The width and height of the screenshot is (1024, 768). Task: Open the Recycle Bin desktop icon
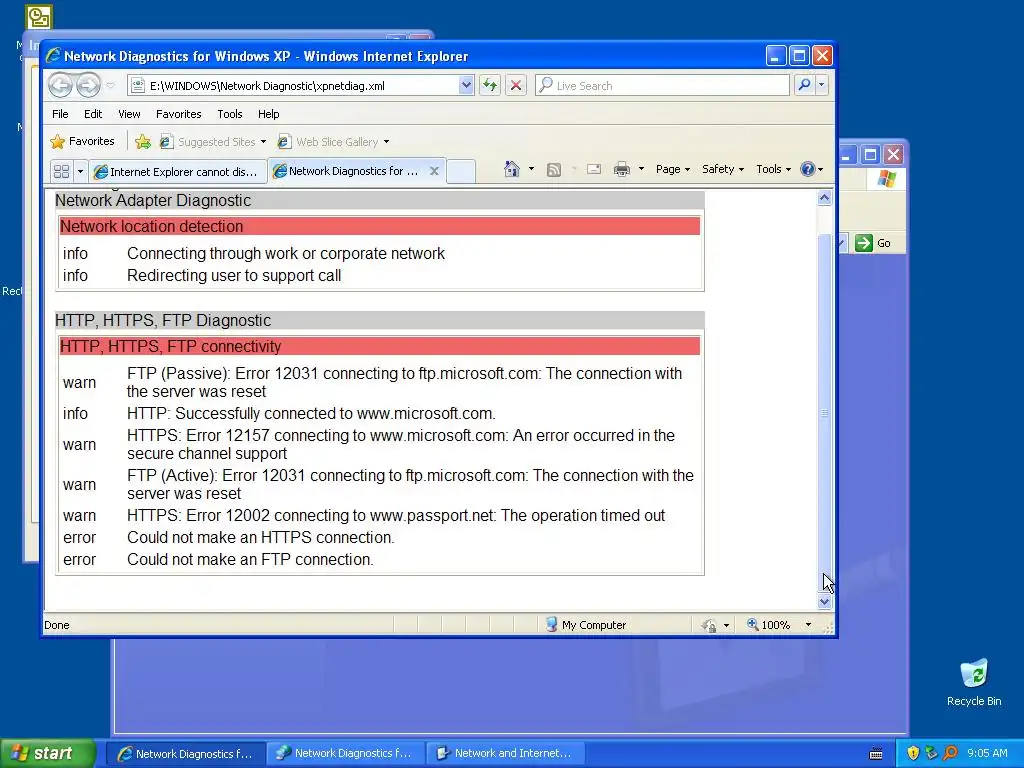coord(974,682)
